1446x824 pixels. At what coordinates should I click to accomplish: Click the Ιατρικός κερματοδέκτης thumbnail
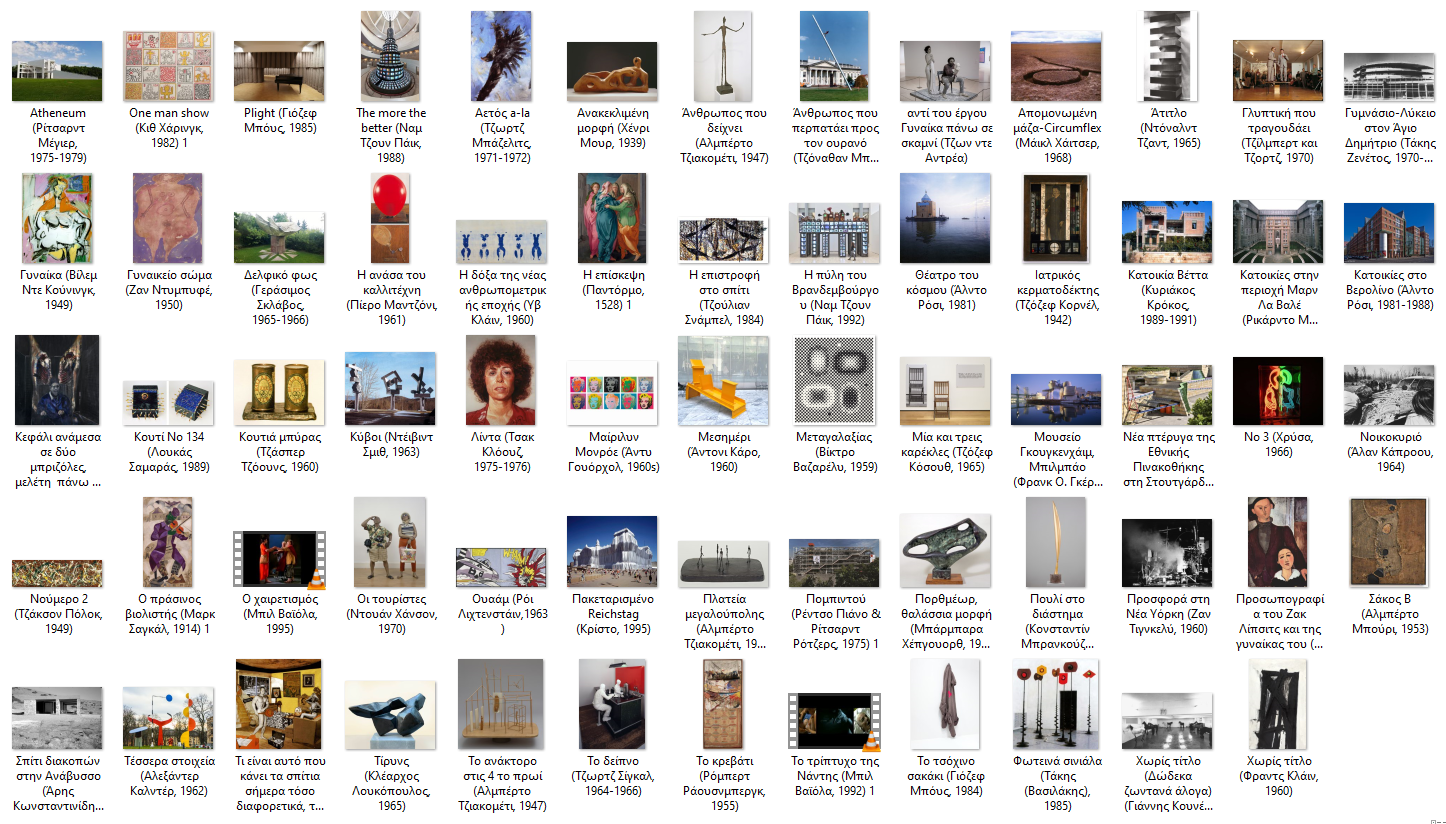click(1056, 218)
